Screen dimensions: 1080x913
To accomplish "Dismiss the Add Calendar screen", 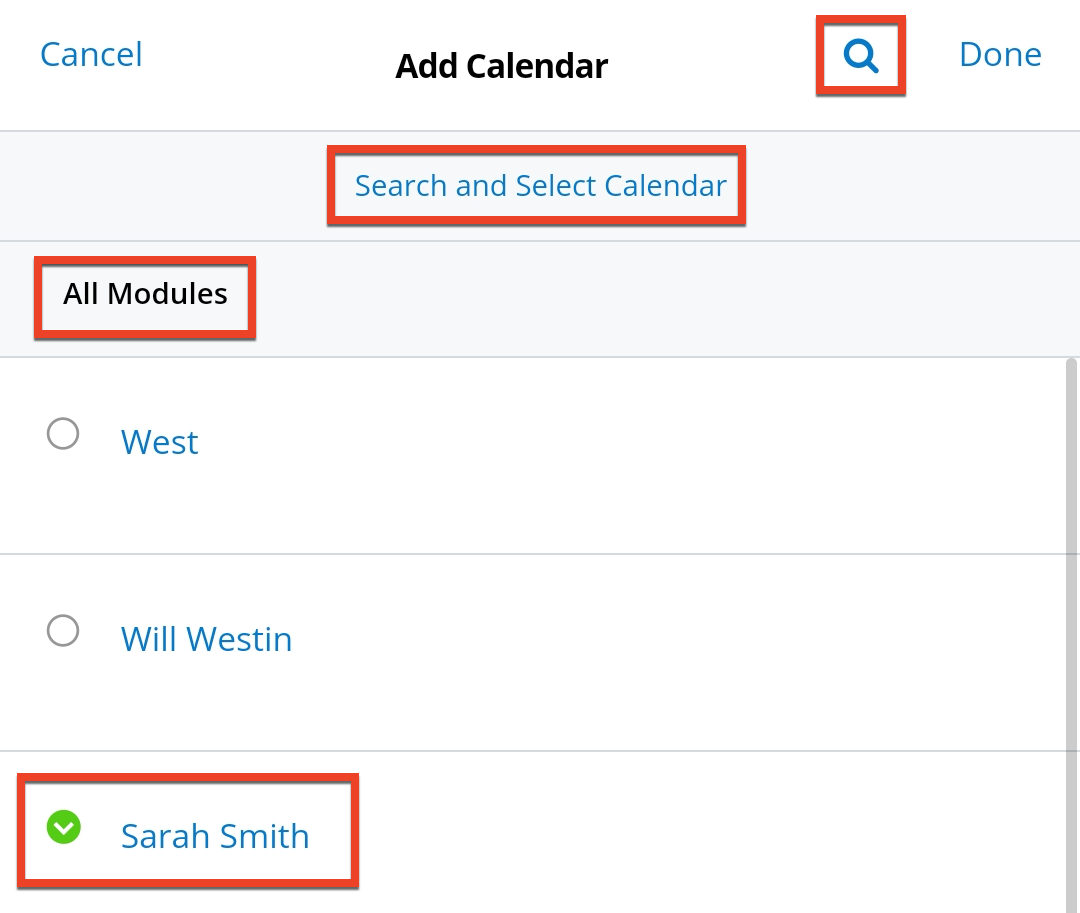I will click(x=90, y=54).
